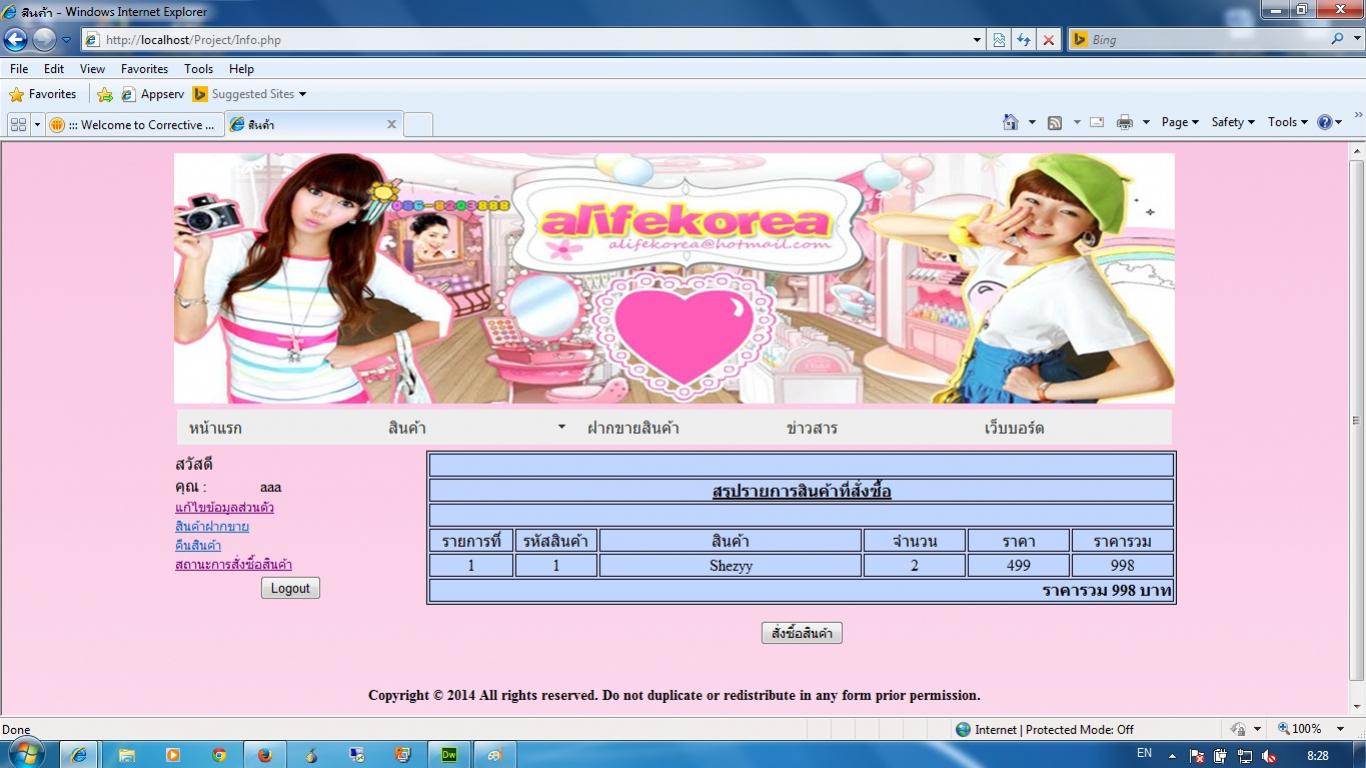Open a new blank tab
The width and height of the screenshot is (1366, 768).
pos(418,125)
